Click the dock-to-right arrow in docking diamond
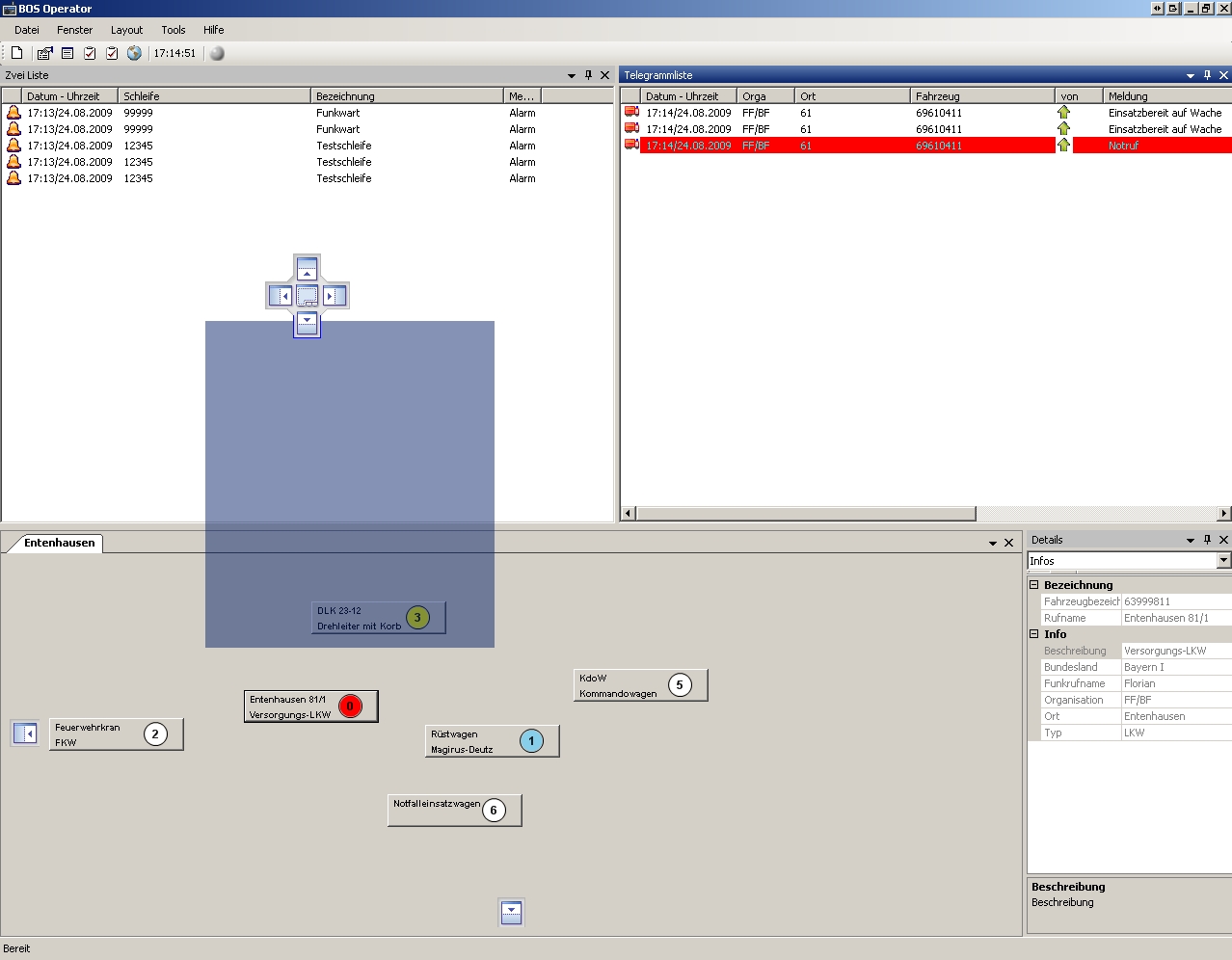Viewport: 1232px width, 960px height. pyautogui.click(x=334, y=296)
